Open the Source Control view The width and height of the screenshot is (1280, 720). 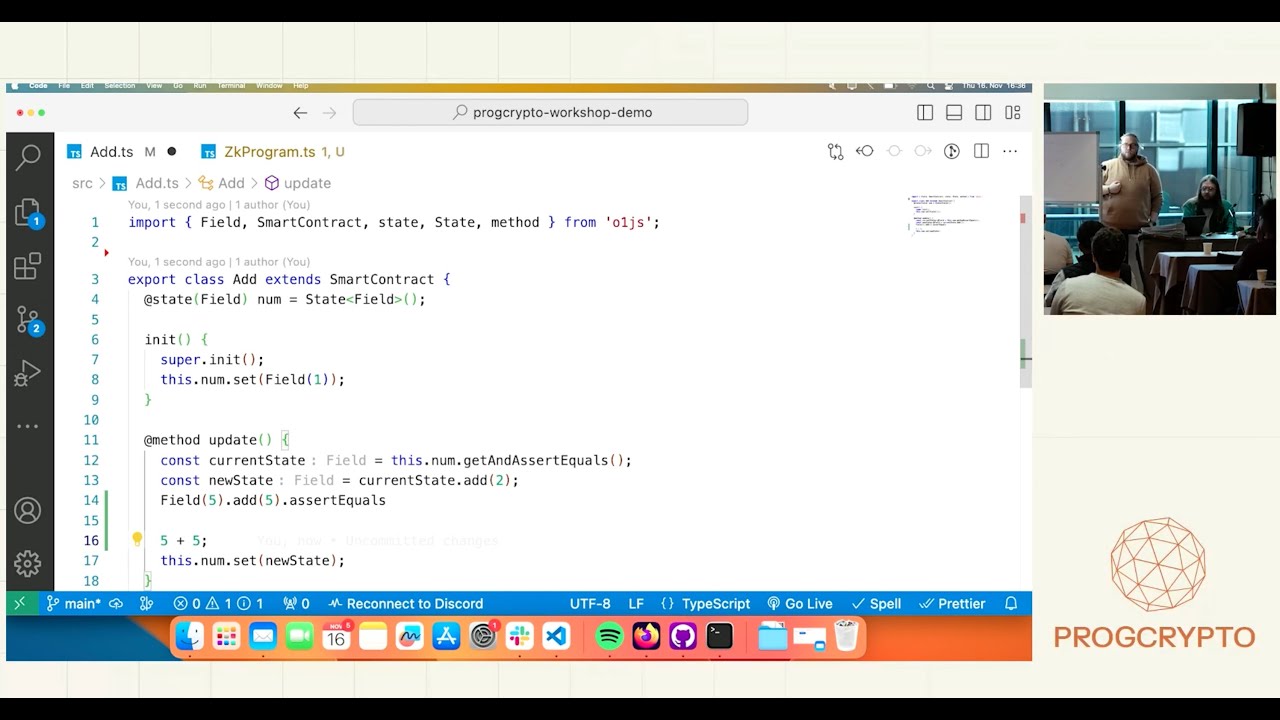(x=28, y=320)
